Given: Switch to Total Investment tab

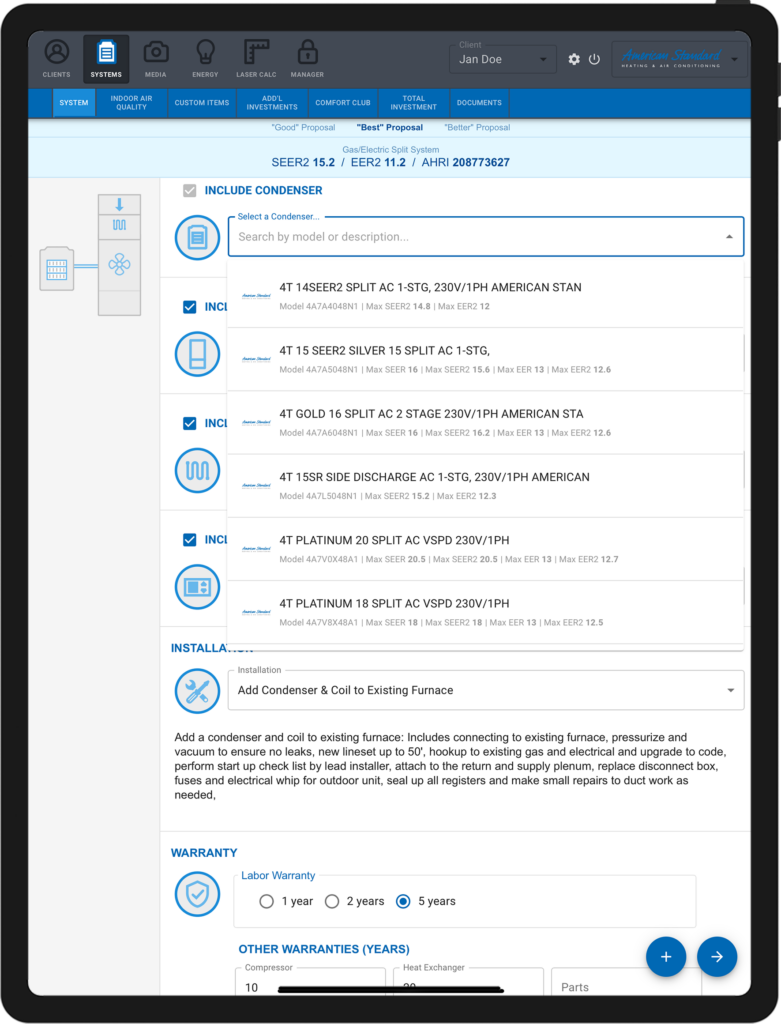Looking at the screenshot, I should (413, 103).
